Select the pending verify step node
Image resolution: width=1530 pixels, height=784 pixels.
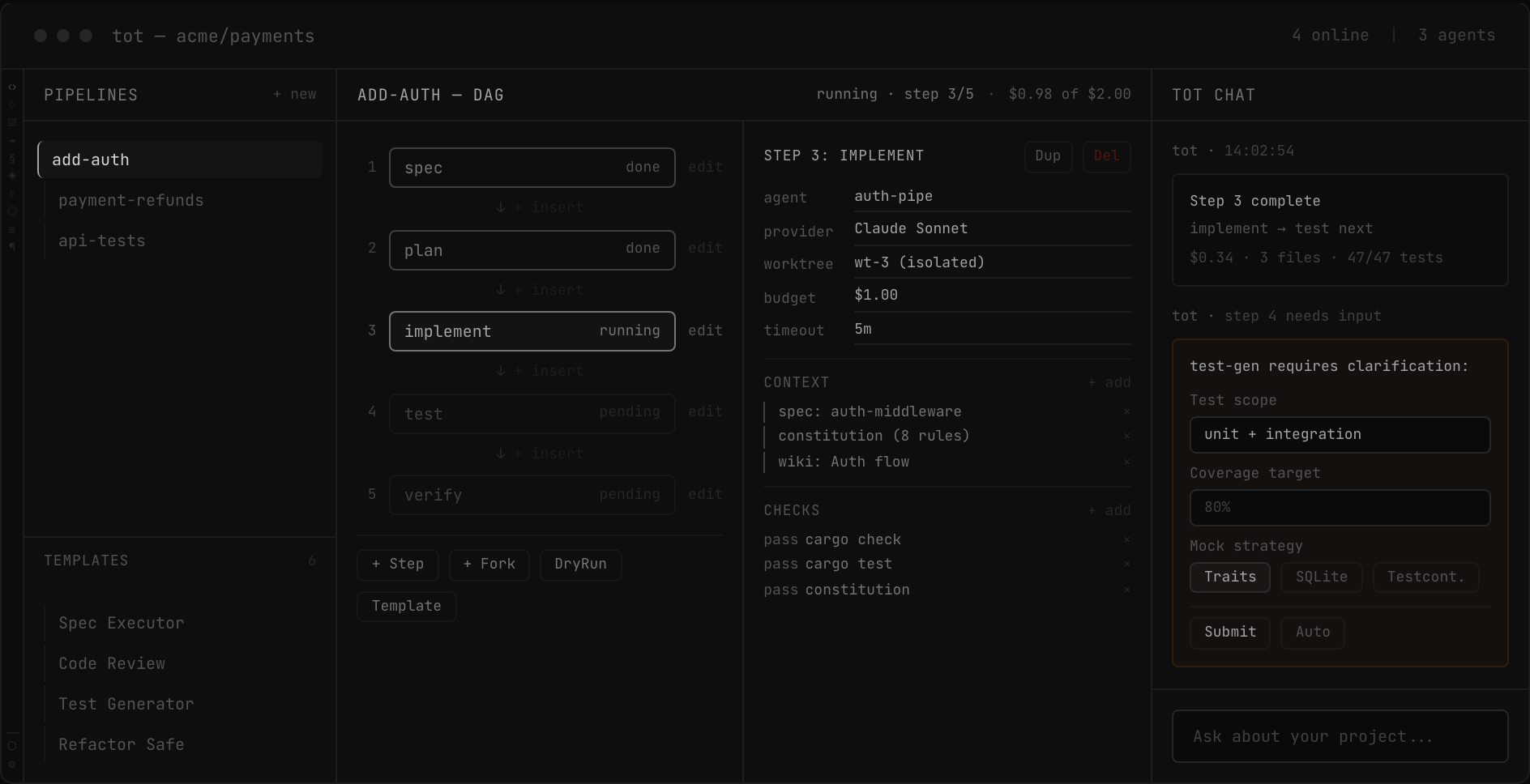[532, 495]
